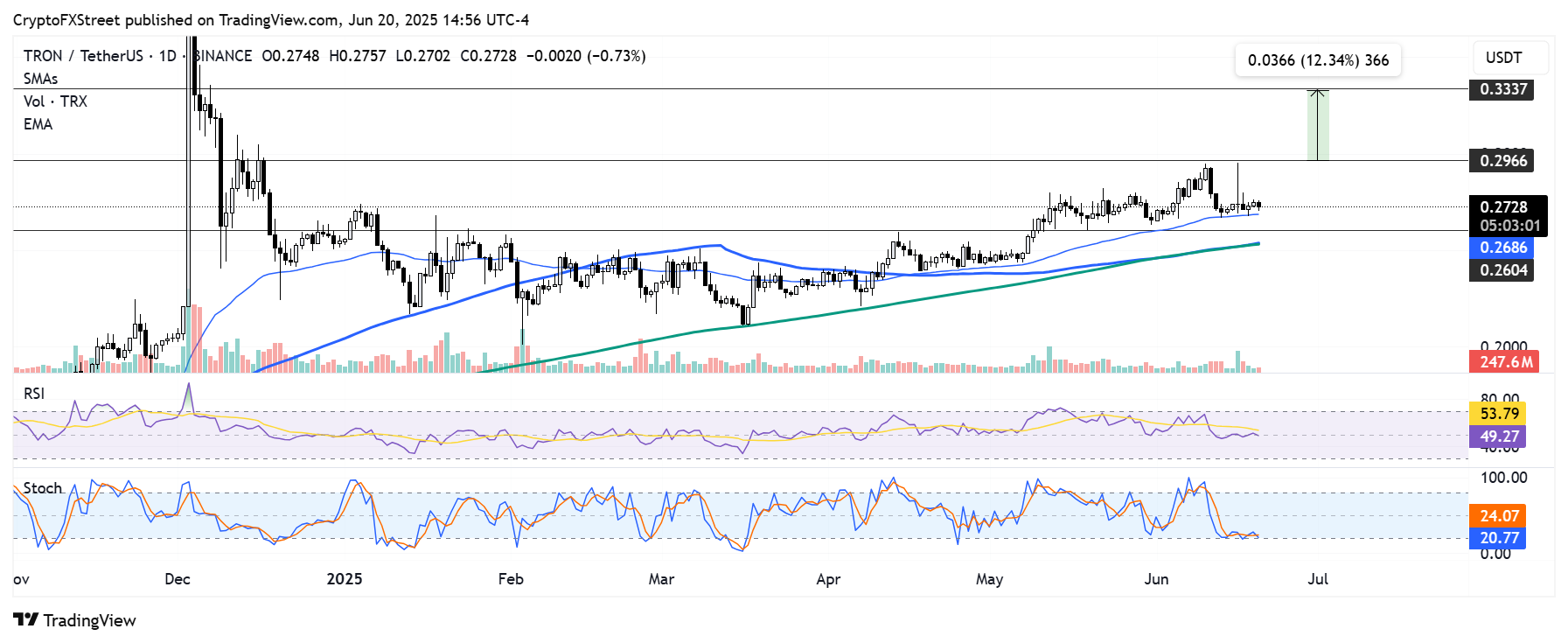Image resolution: width=1568 pixels, height=643 pixels.
Task: Click the 0.2966 resistance price label
Action: click(x=1502, y=161)
